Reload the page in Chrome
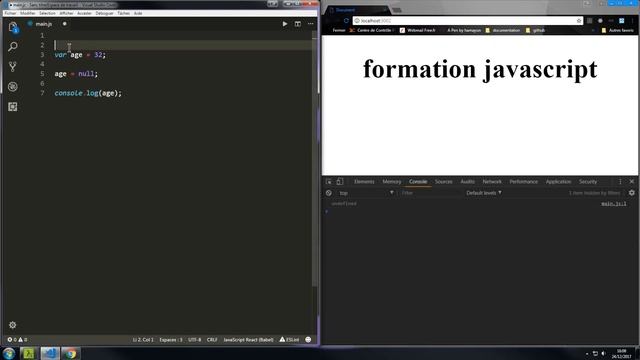Viewport: 640px width, 360px height. pos(346,21)
